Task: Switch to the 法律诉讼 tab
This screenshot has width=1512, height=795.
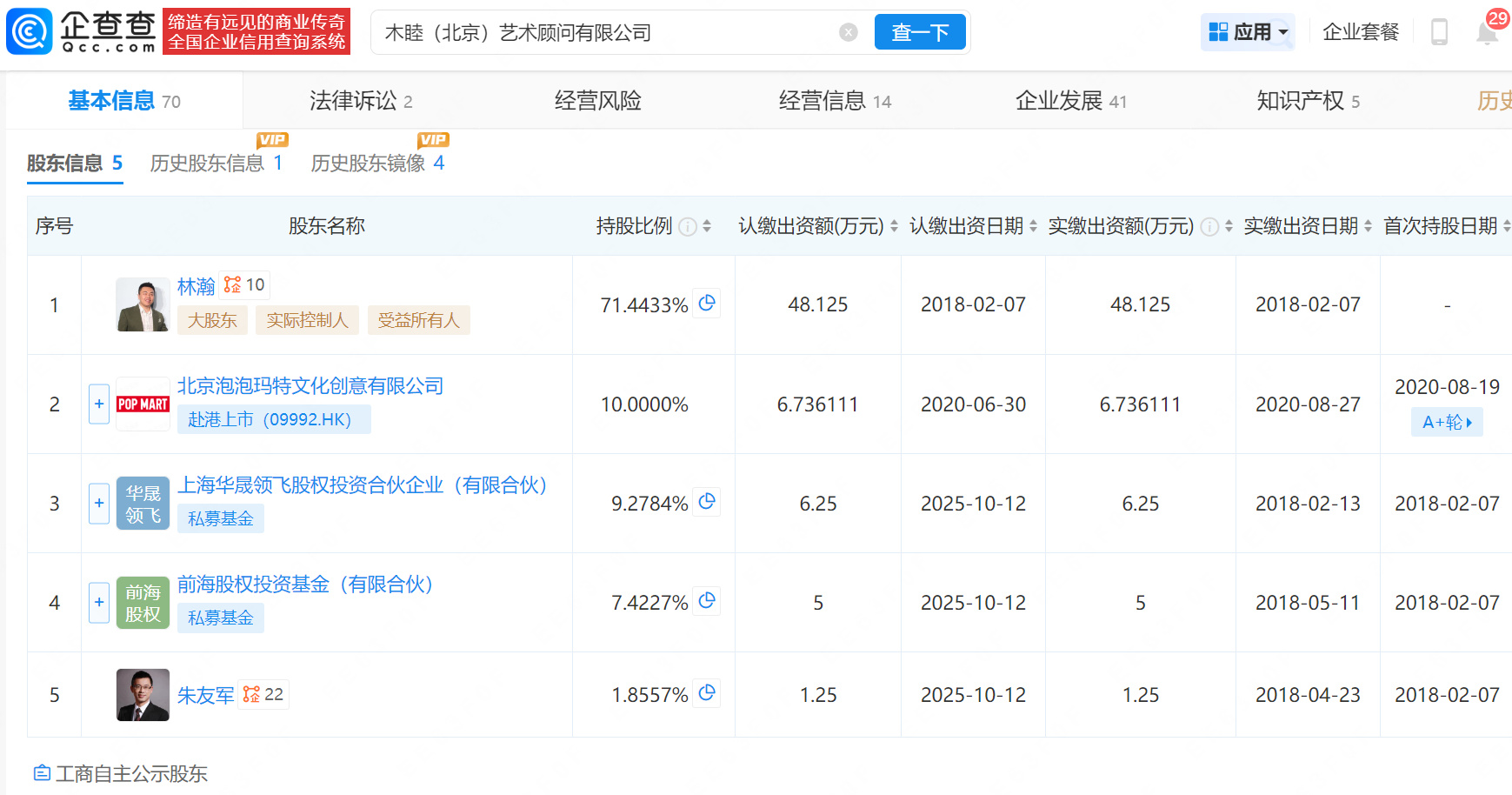Action: (361, 101)
